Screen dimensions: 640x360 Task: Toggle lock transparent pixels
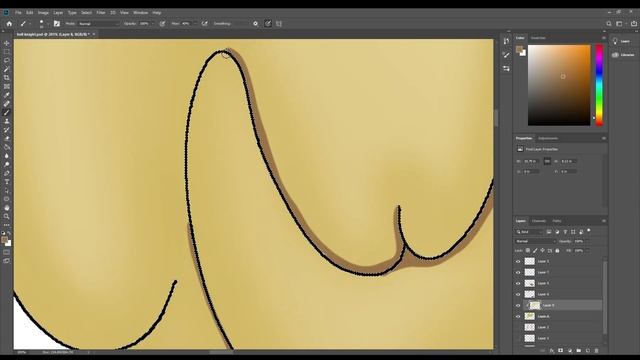coord(528,251)
